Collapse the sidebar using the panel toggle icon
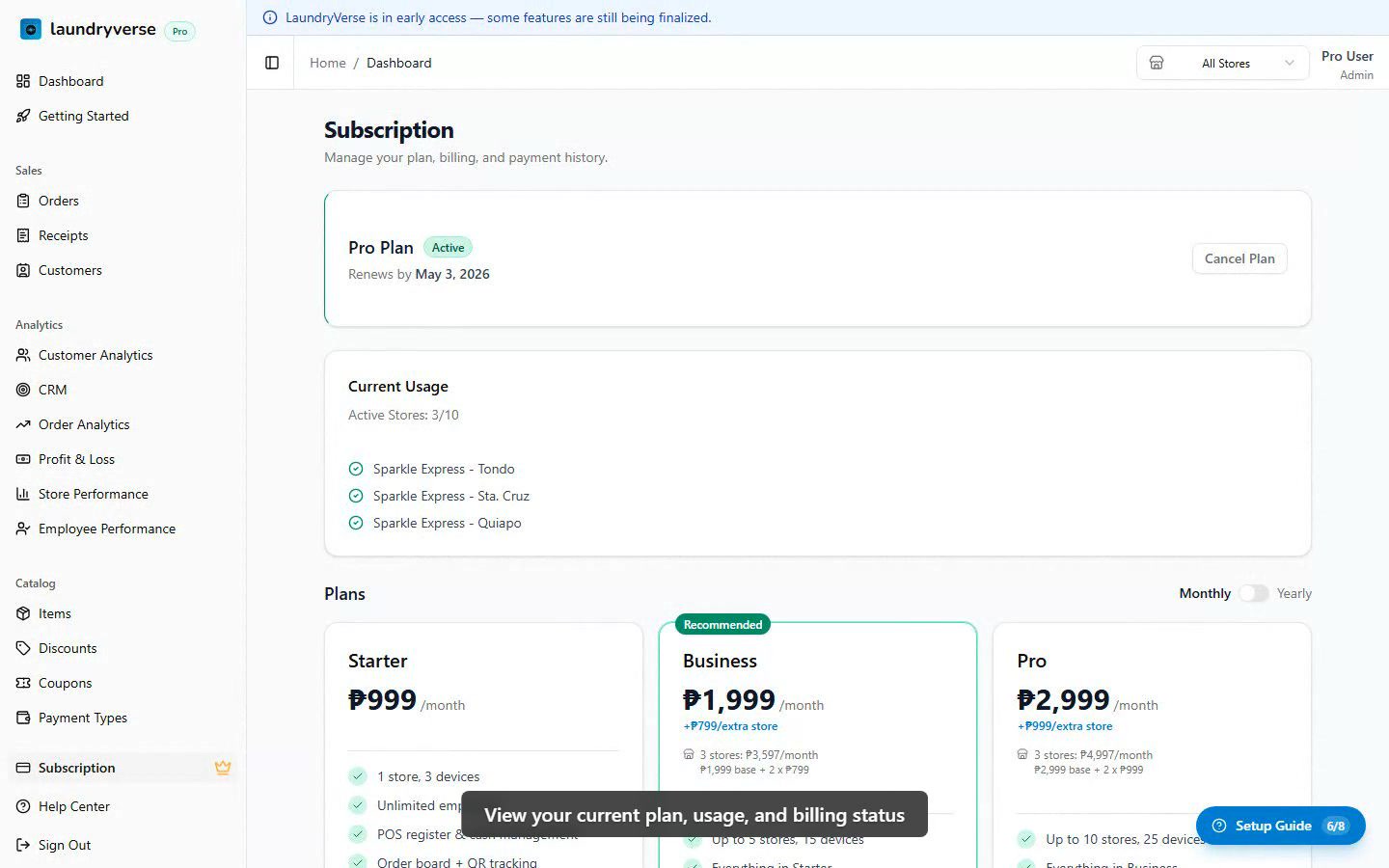Screen dimensions: 1389x868 pos(271,62)
